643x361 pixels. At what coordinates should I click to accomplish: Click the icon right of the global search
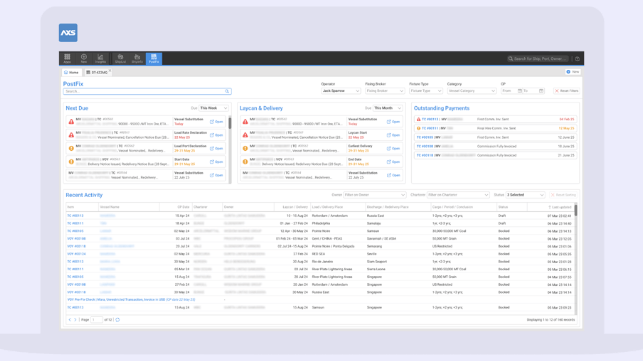pyautogui.click(x=577, y=59)
